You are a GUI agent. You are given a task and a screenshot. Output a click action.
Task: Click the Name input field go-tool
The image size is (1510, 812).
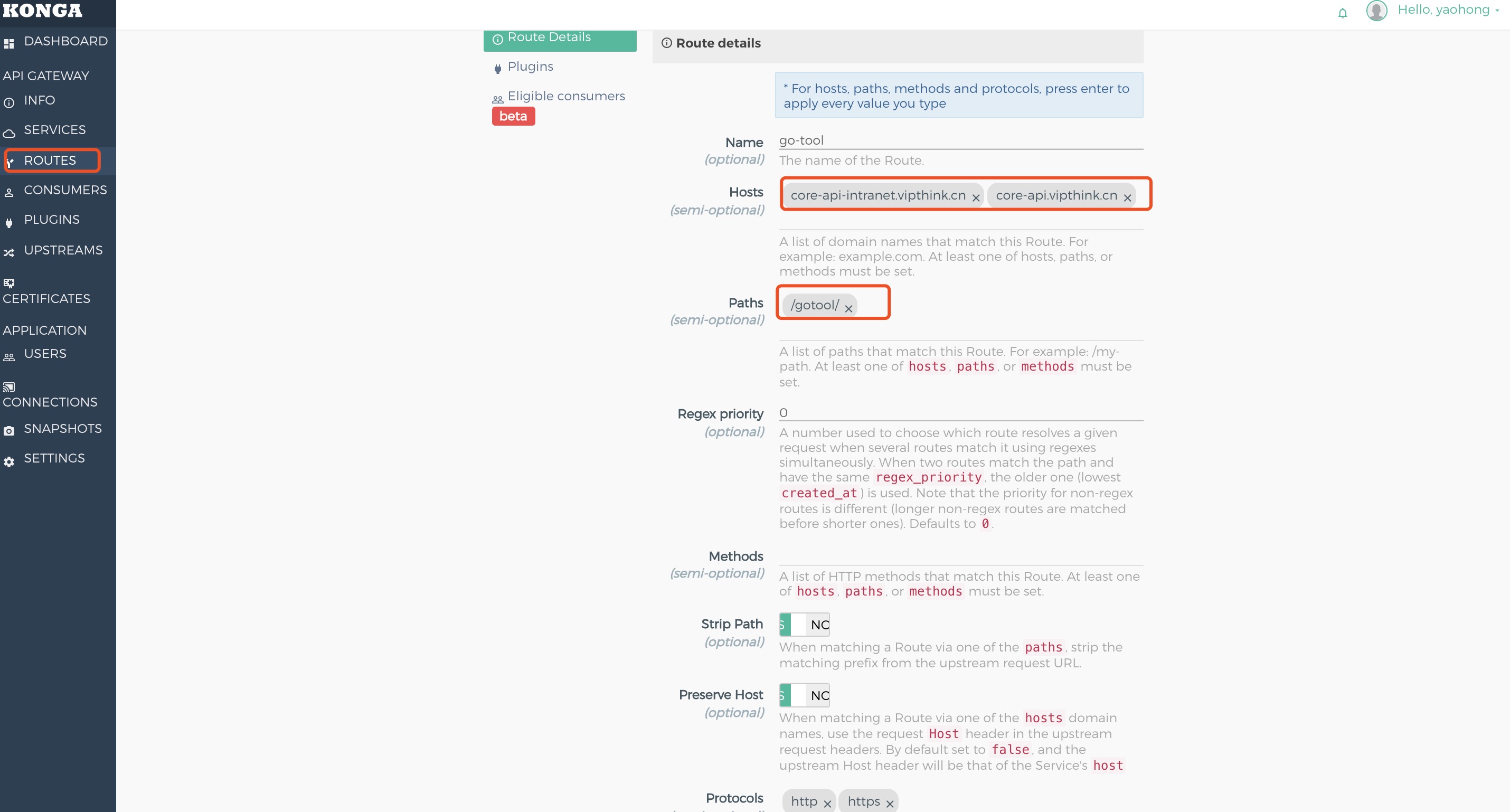tap(961, 141)
